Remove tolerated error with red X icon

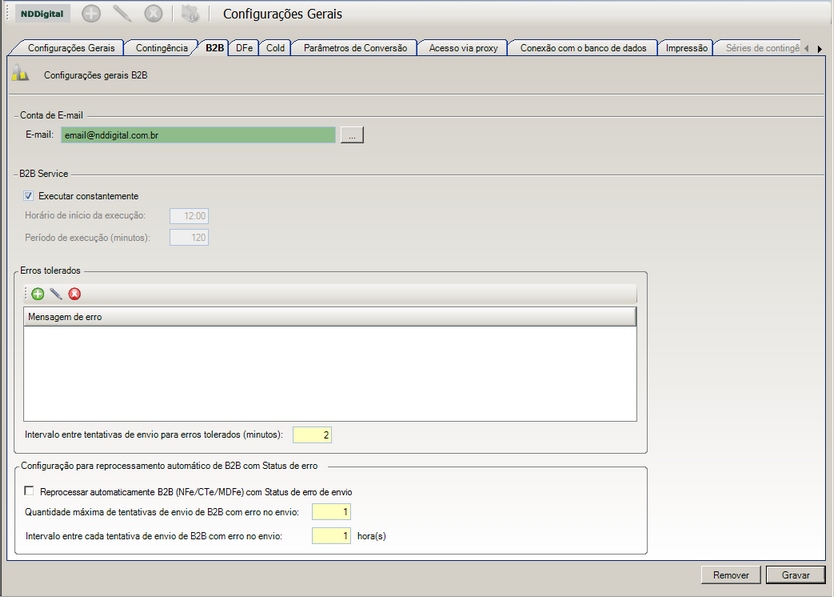pyautogui.click(x=74, y=294)
